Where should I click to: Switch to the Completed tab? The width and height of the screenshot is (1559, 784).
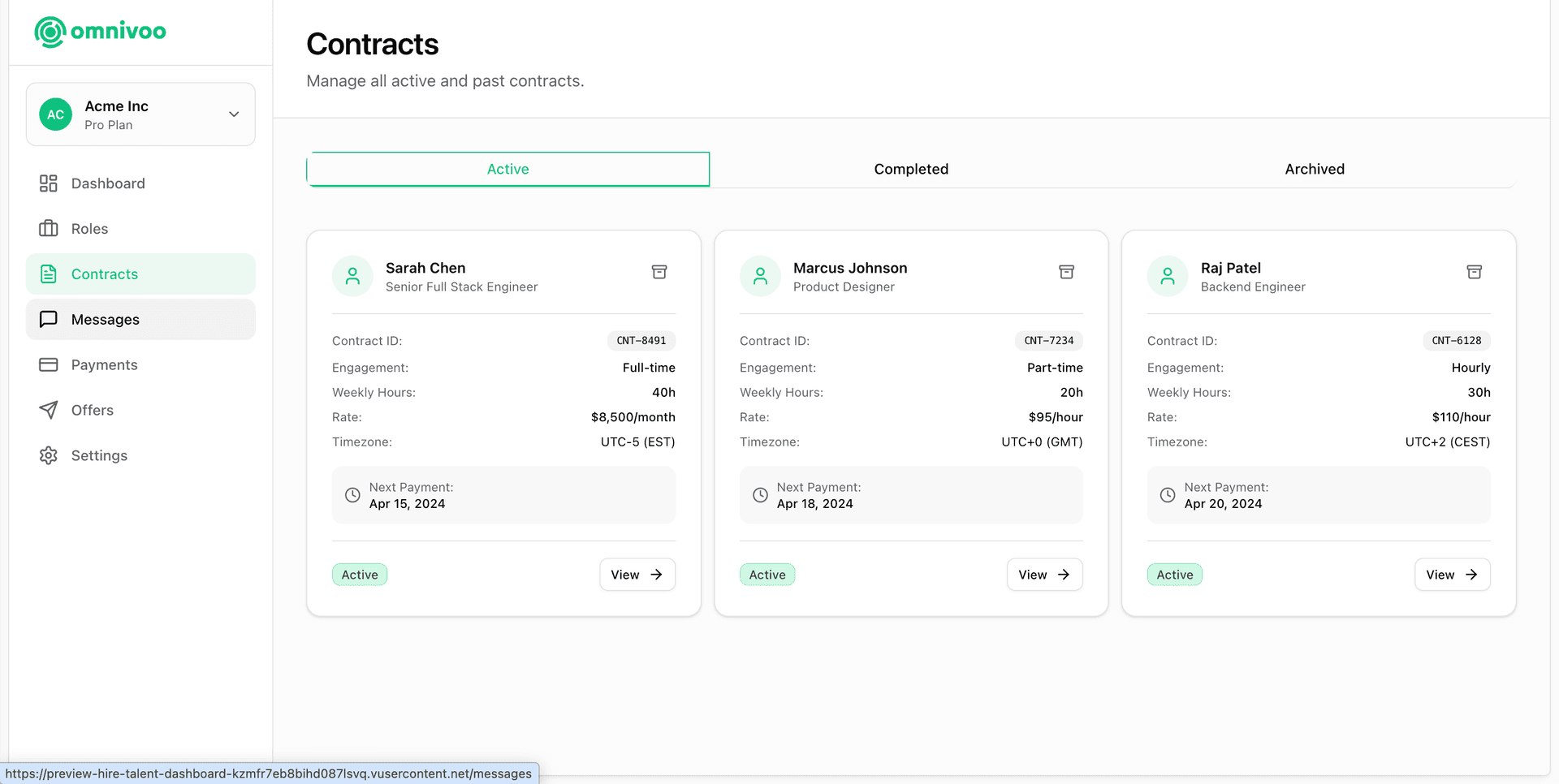click(910, 169)
